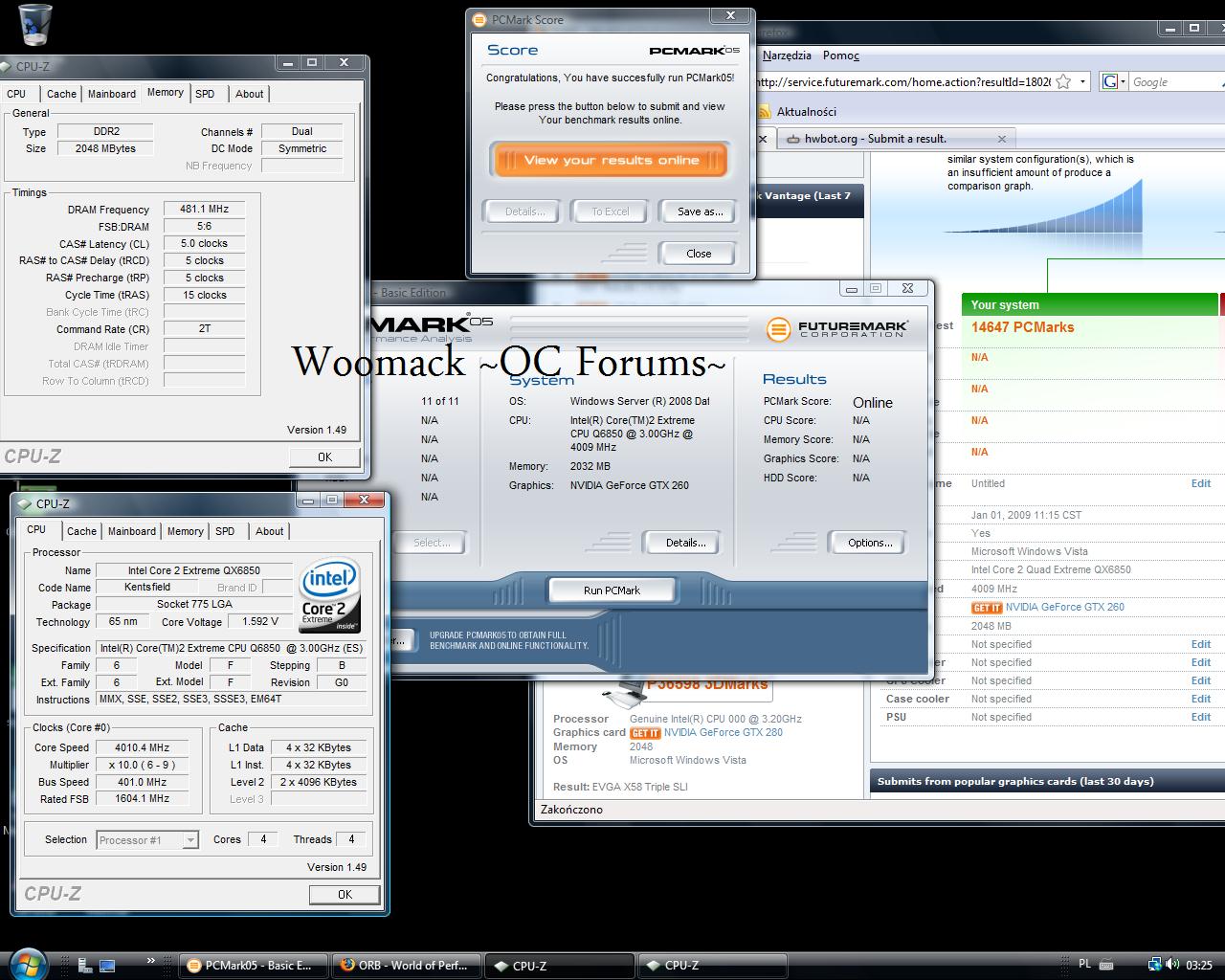The image size is (1225, 980).
Task: Click the CPU-Z processor window title icon
Action: pyautogui.click(x=24, y=503)
